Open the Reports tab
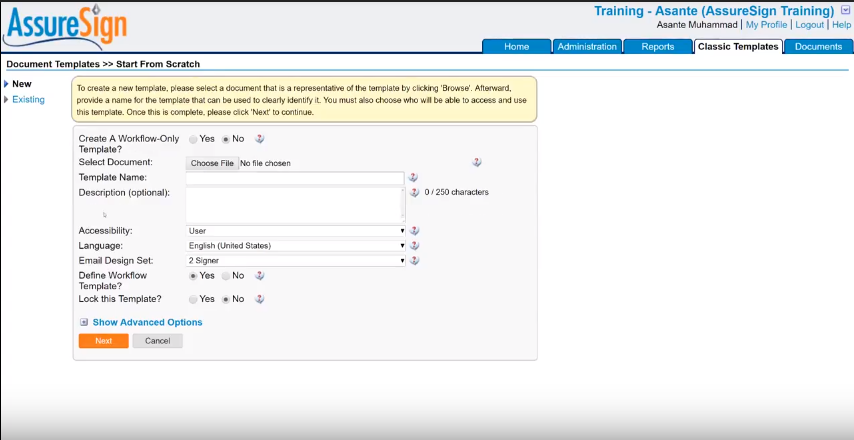This screenshot has width=854, height=440. (x=657, y=46)
